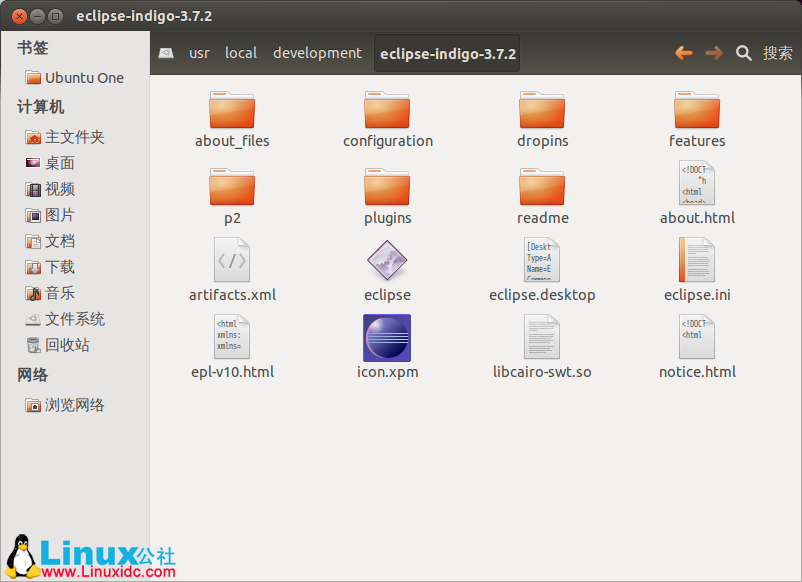Minimize the file manager window
The image size is (802, 582).
(37, 16)
